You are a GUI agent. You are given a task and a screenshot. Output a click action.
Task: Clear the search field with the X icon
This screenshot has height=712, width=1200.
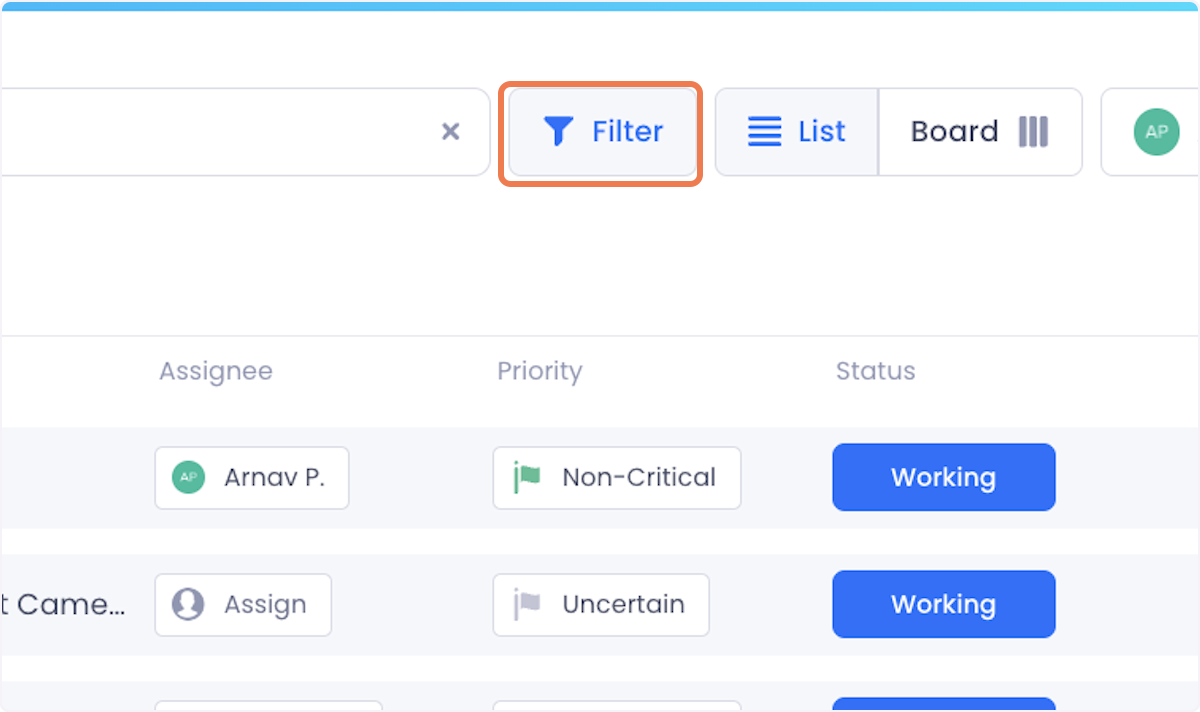[x=451, y=132]
